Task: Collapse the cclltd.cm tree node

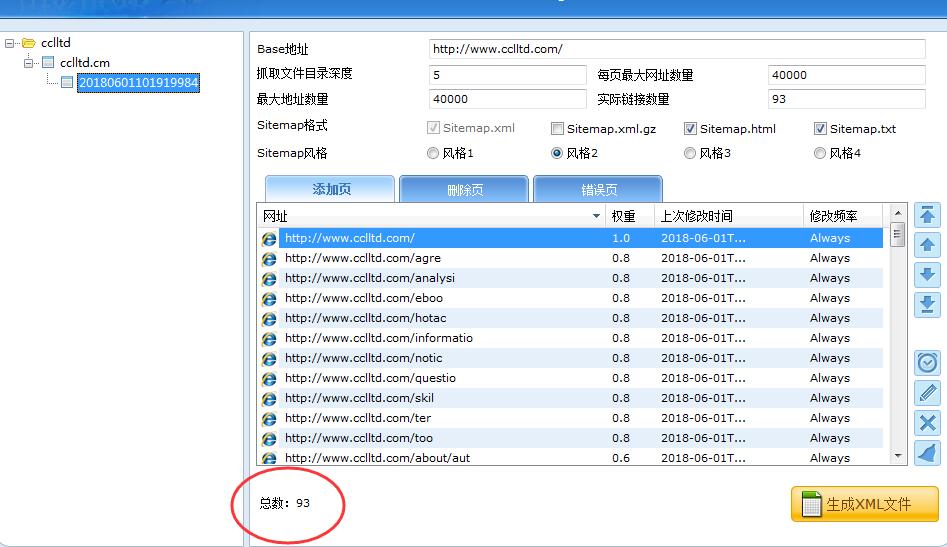Action: click(28, 62)
